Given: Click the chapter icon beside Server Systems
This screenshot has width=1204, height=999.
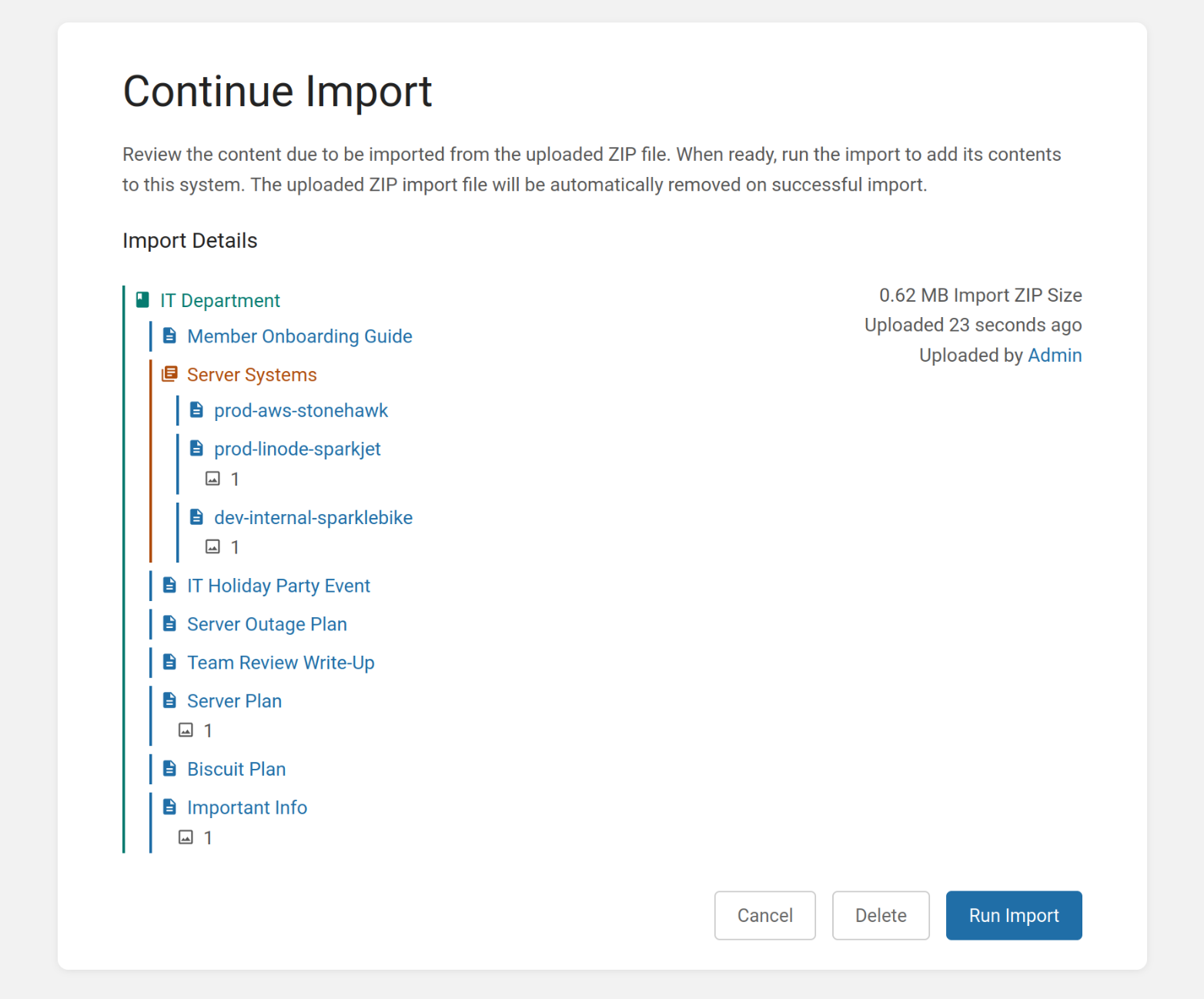Looking at the screenshot, I should (x=169, y=374).
